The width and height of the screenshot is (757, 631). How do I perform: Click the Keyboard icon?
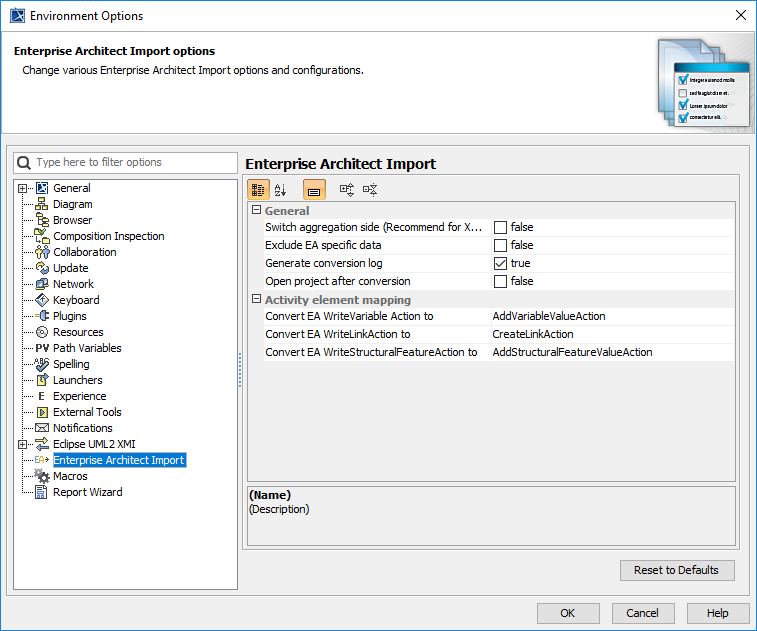[42, 299]
